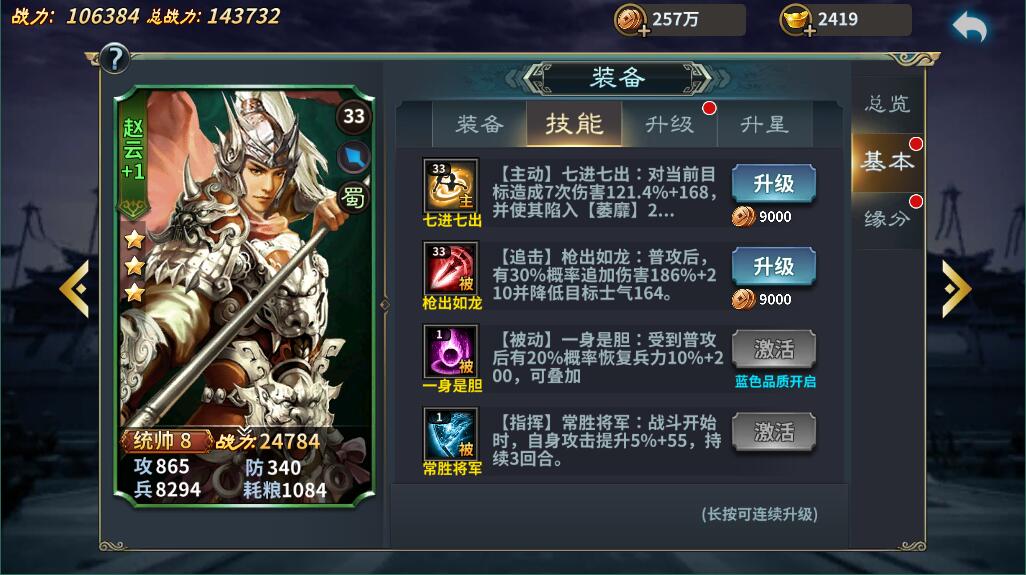
Task: Open the 缘分 side tab
Action: click(x=887, y=218)
